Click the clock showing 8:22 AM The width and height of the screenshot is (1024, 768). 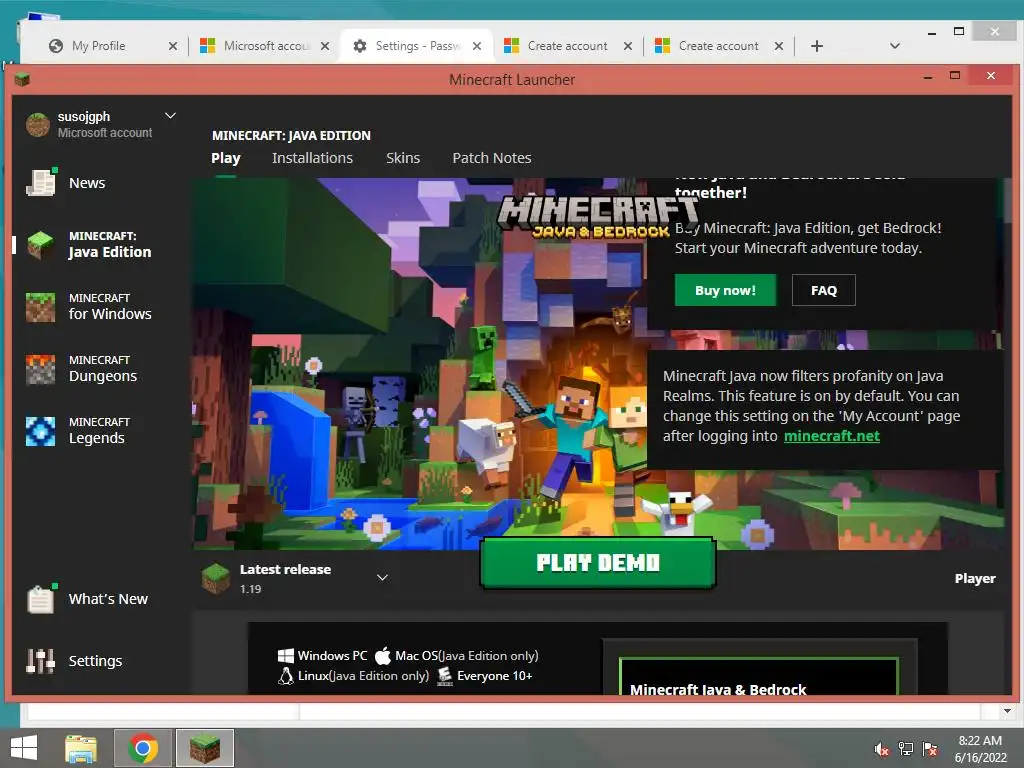coord(980,741)
